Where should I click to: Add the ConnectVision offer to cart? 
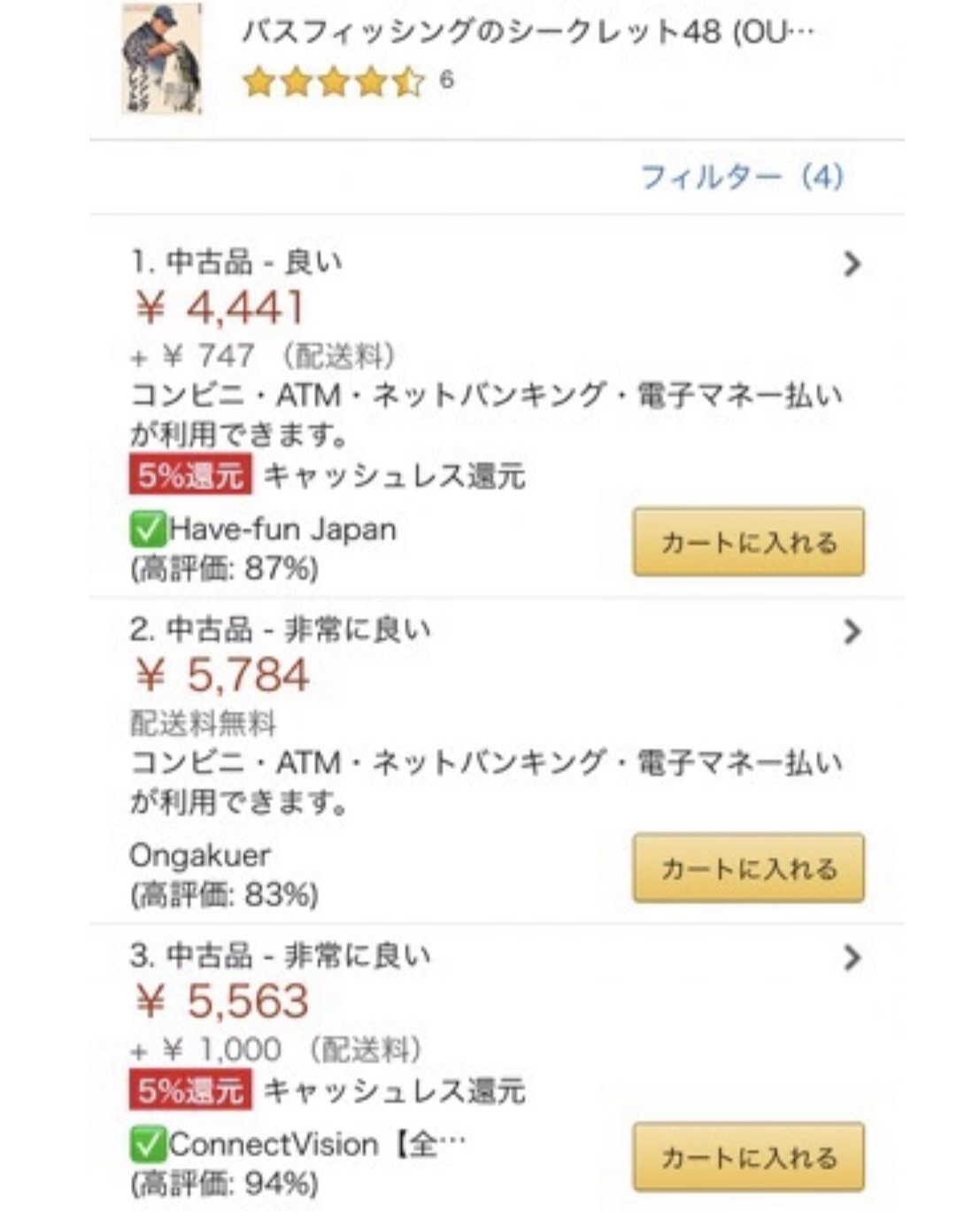[x=748, y=1157]
